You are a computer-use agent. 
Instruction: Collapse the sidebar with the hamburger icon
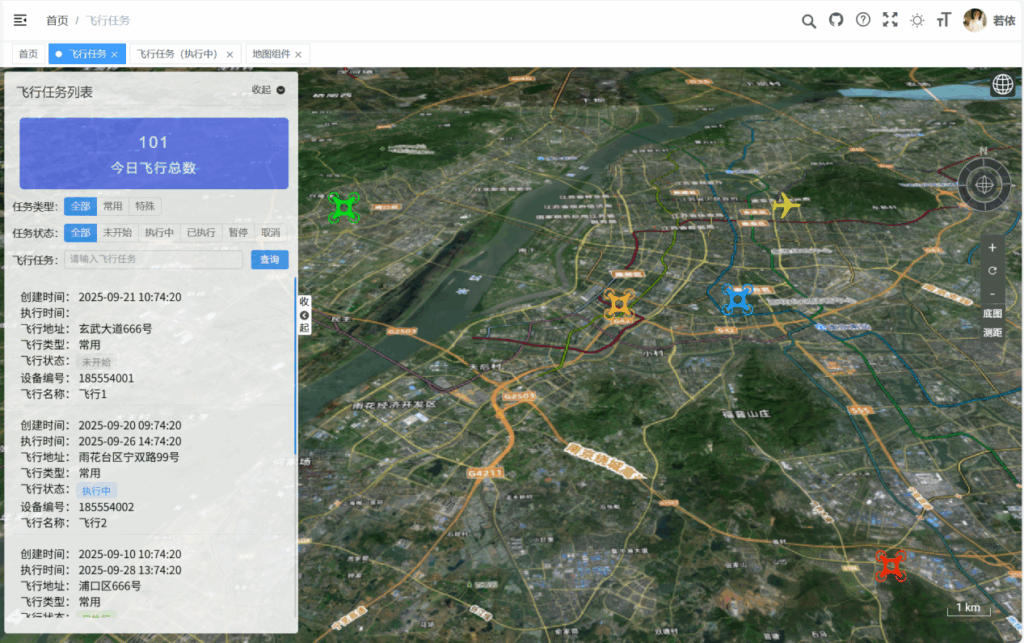pos(20,20)
